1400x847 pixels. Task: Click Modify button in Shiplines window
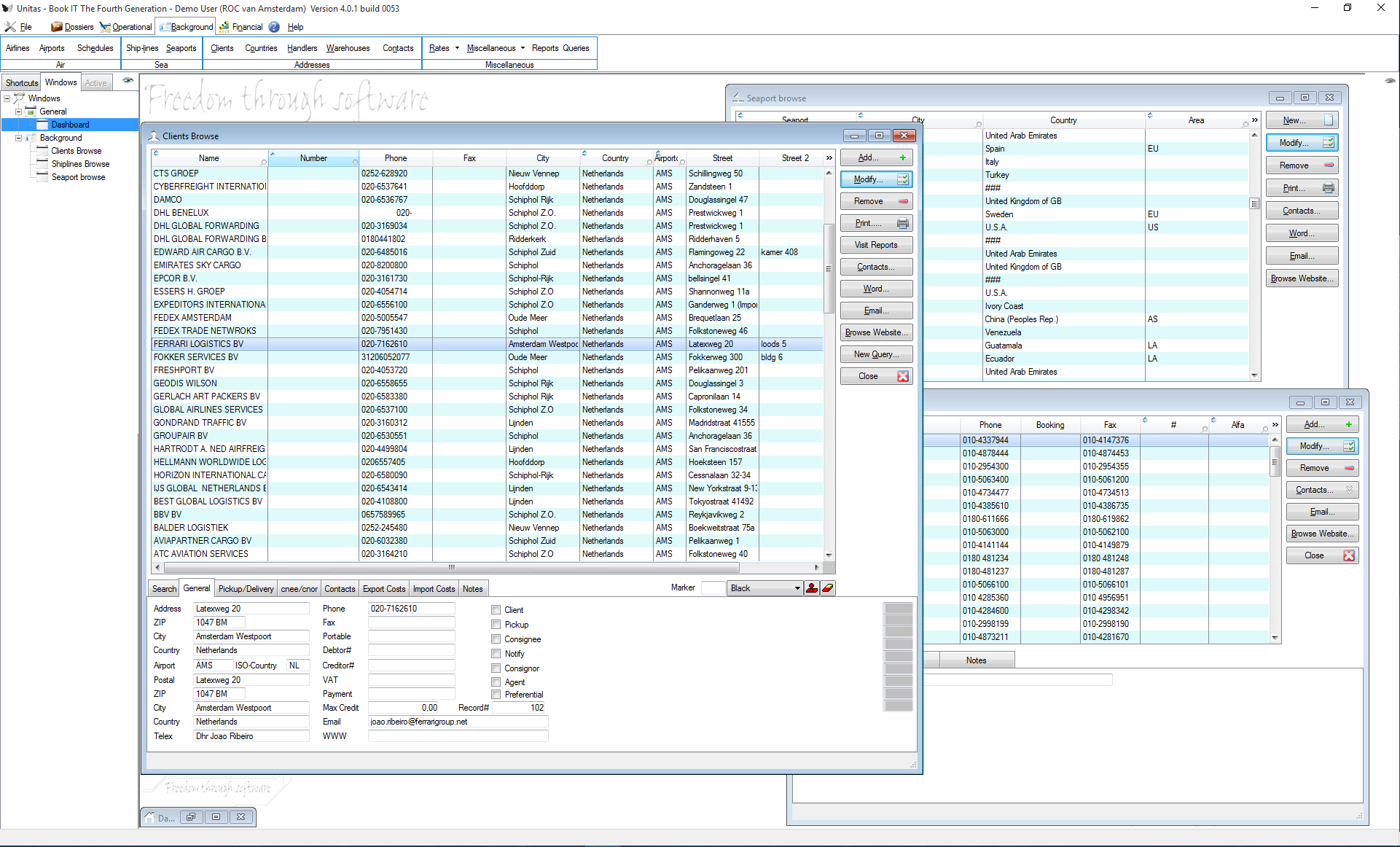tap(1322, 446)
